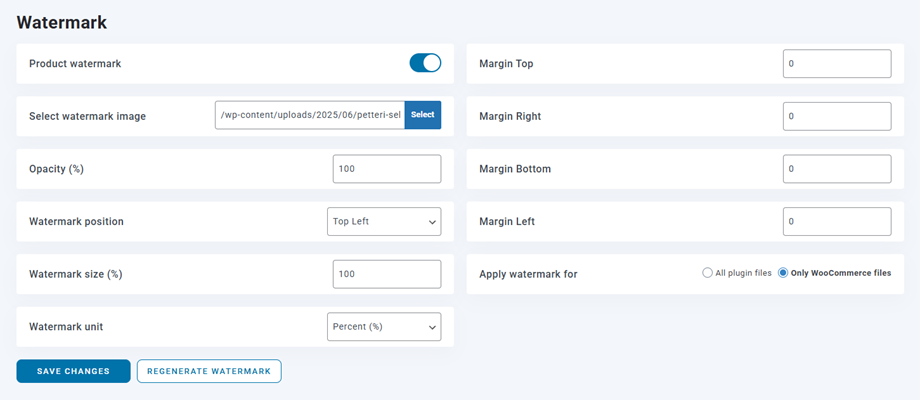The width and height of the screenshot is (920, 400).
Task: Focus the Margin Bottom input field
Action: coord(836,169)
